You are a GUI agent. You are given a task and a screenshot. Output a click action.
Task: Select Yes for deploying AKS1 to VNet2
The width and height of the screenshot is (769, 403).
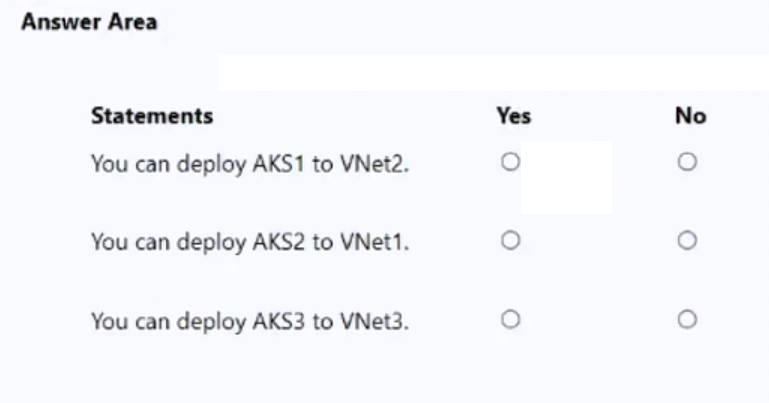coord(511,162)
